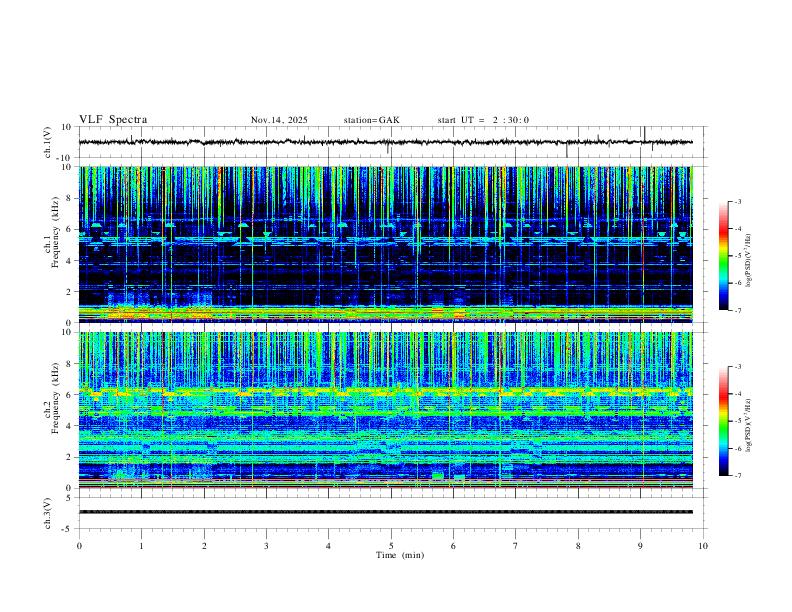Select the date "Nov.14, 2025" in header
Viewport: 792px width, 612px height.
(x=279, y=120)
